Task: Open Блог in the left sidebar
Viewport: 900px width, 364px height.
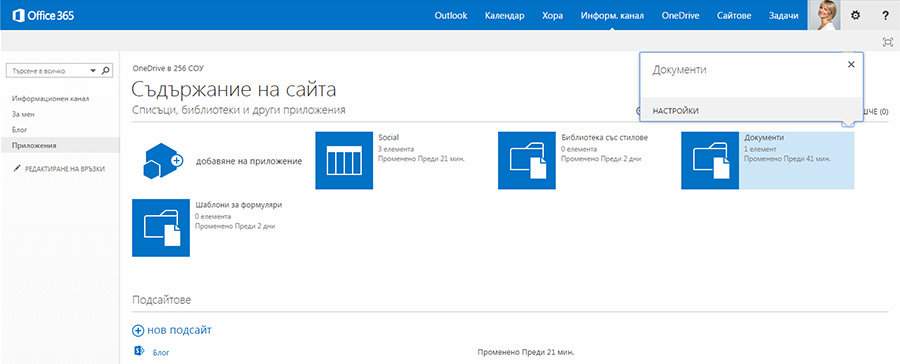Action: (x=20, y=130)
